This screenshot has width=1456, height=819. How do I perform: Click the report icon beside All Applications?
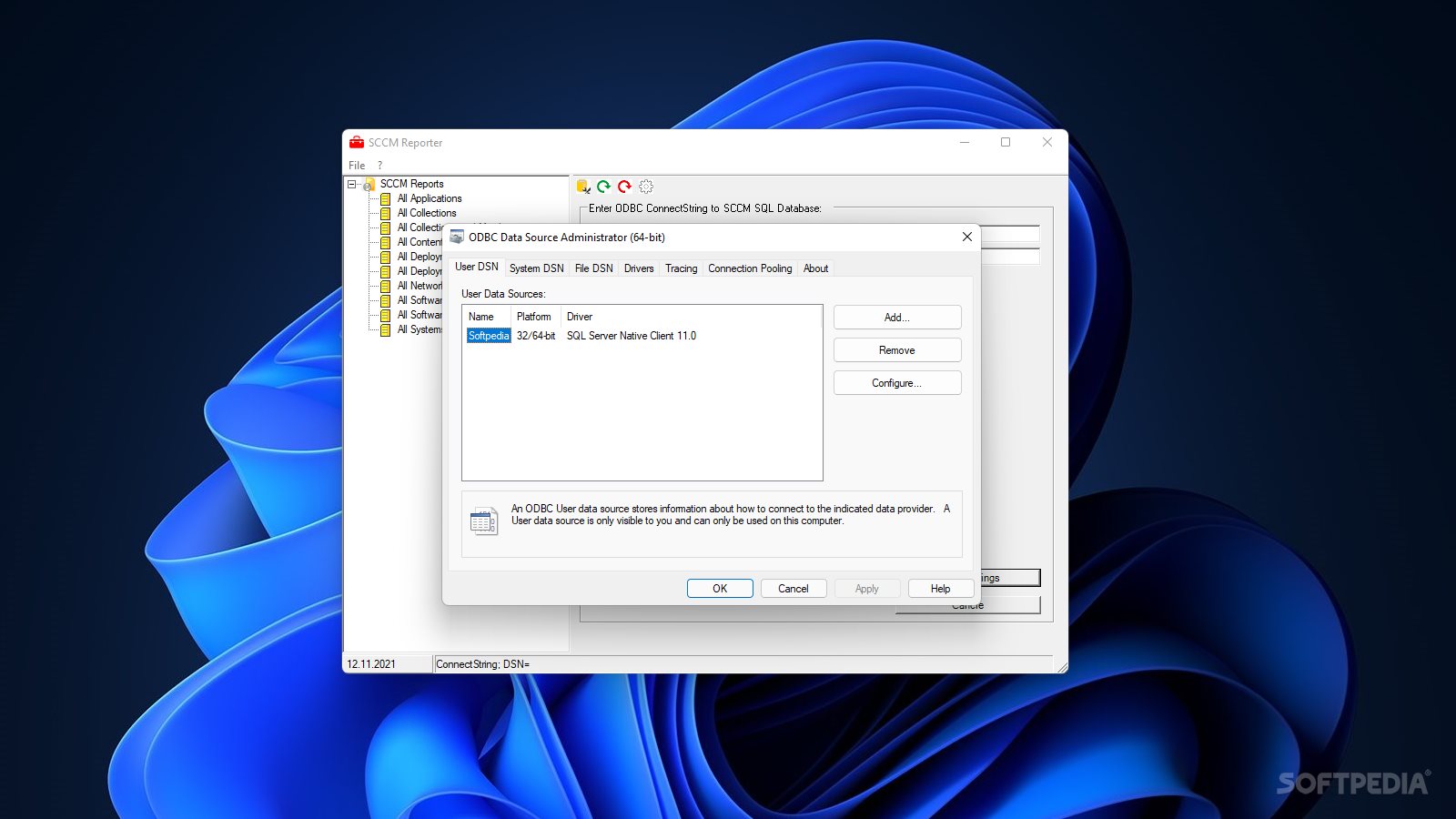[x=386, y=198]
